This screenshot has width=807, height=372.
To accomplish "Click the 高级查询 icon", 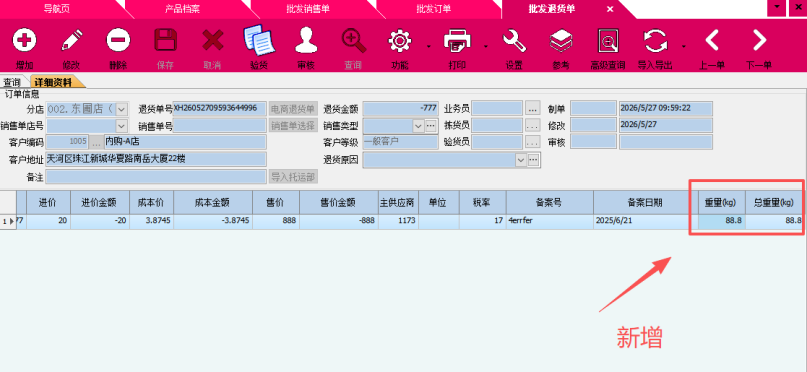I will click(608, 40).
